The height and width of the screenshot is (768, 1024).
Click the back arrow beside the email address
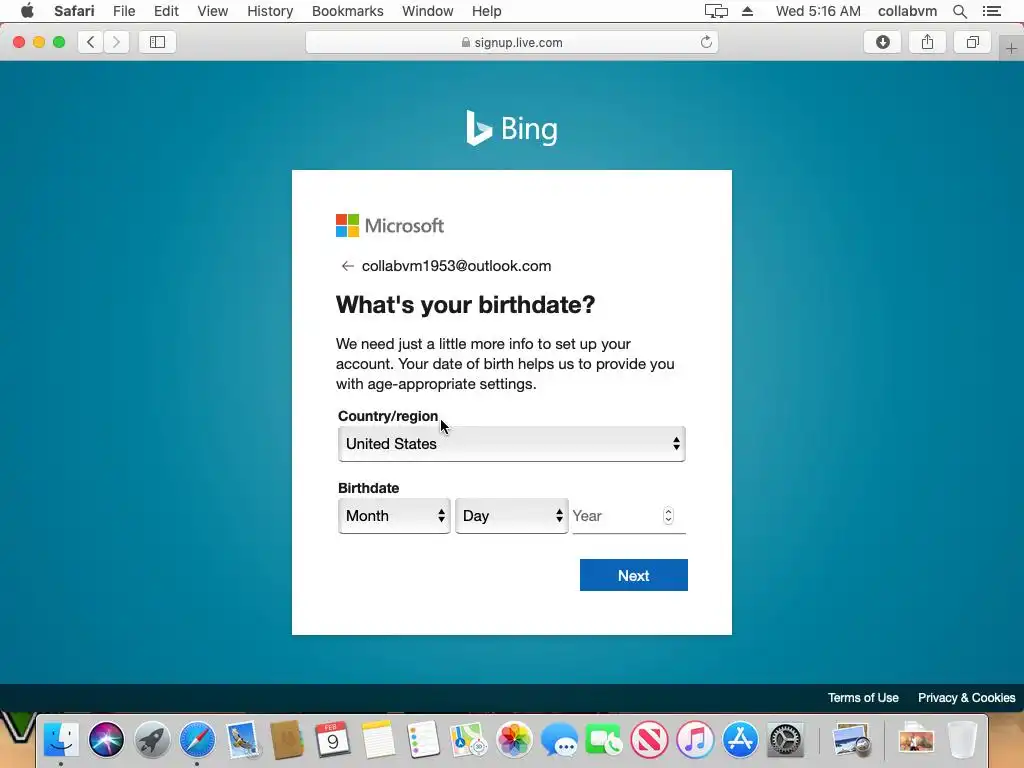pyautogui.click(x=347, y=266)
